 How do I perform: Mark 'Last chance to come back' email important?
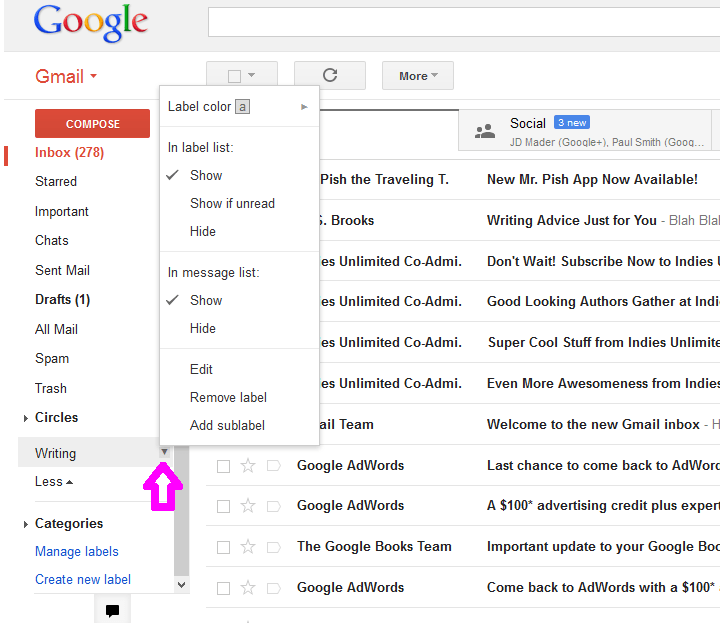tap(274, 466)
